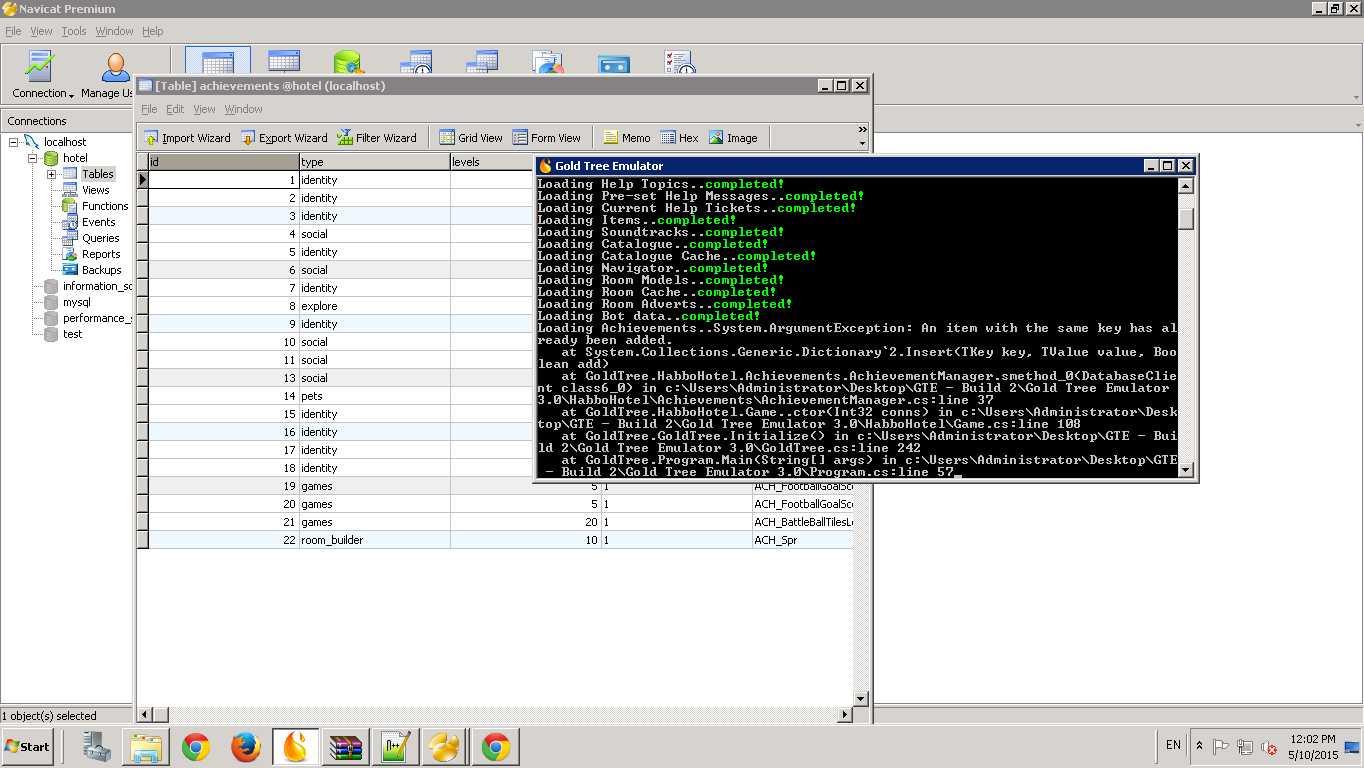Select localhost in Connections tree
This screenshot has height=768, width=1364.
click(x=65, y=142)
